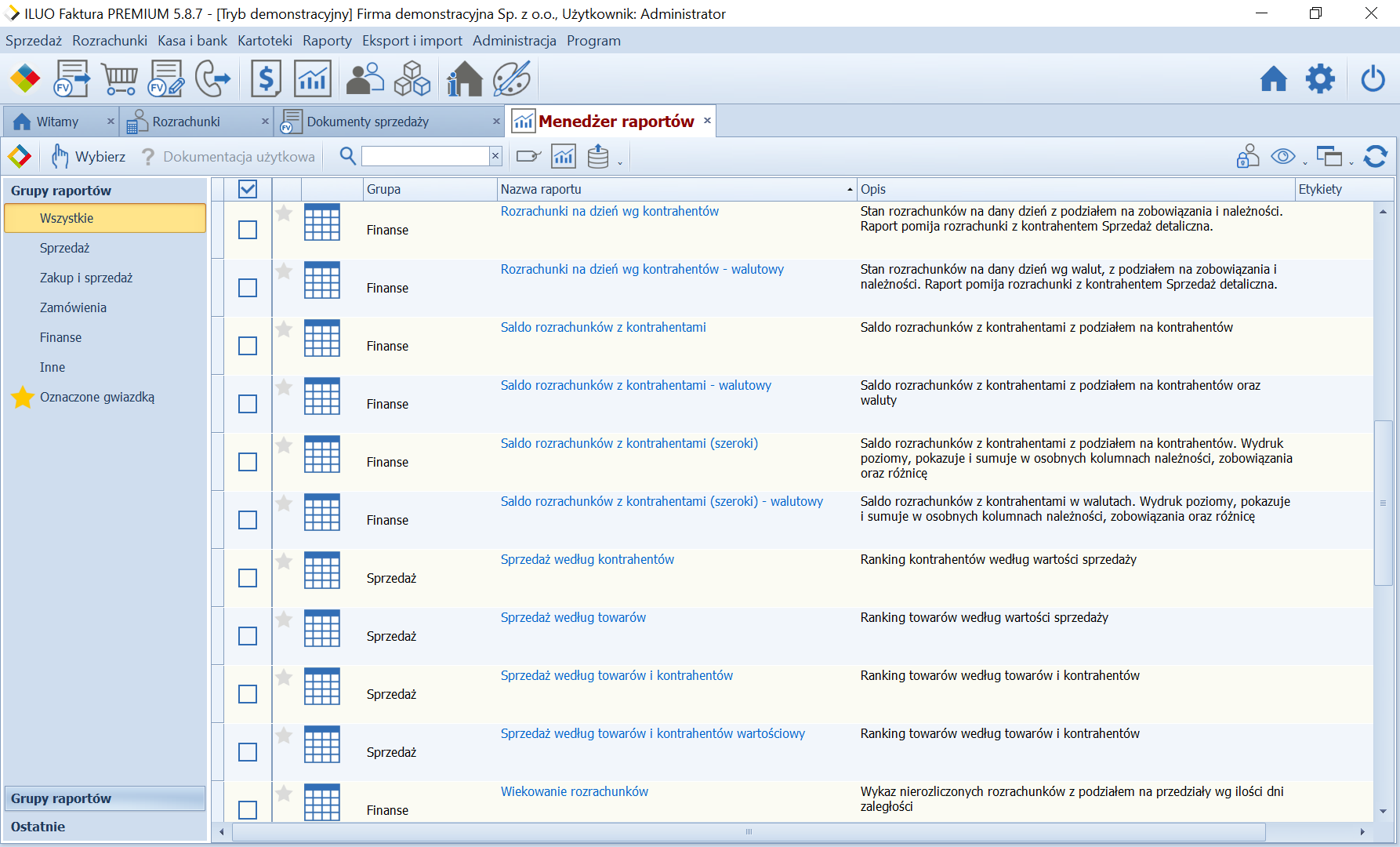Open the dollar sign settlements icon
1400x847 pixels.
pyautogui.click(x=266, y=78)
